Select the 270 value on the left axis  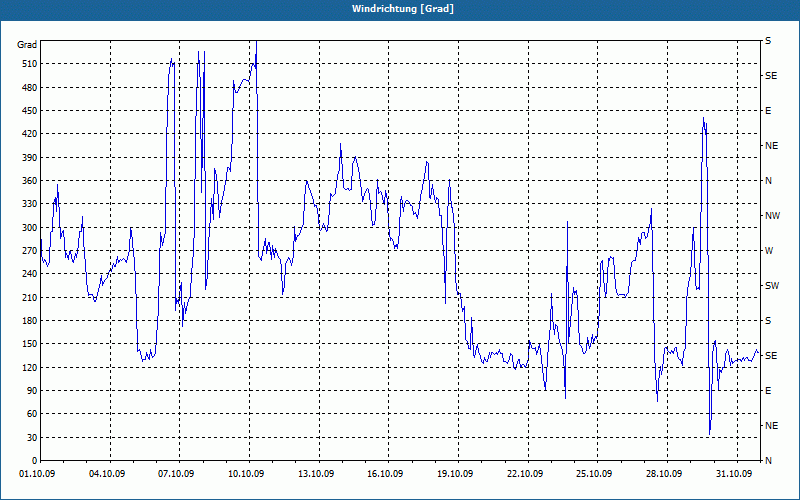tap(30, 251)
